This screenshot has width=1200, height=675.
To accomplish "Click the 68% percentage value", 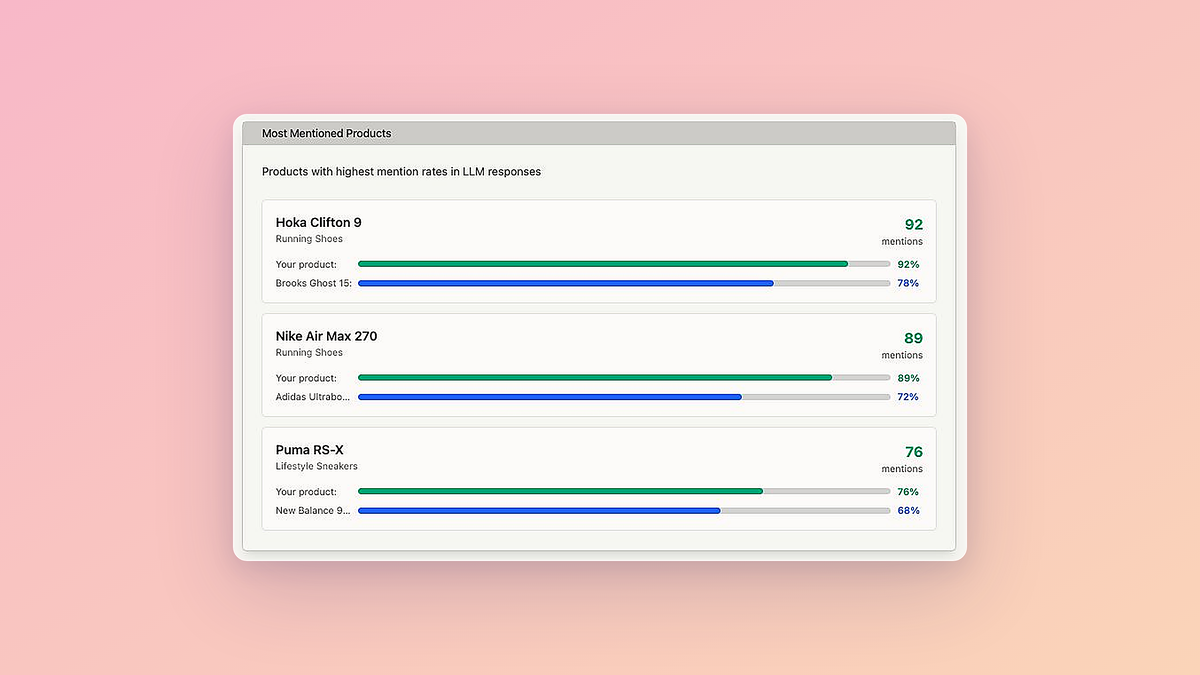I will (x=908, y=511).
